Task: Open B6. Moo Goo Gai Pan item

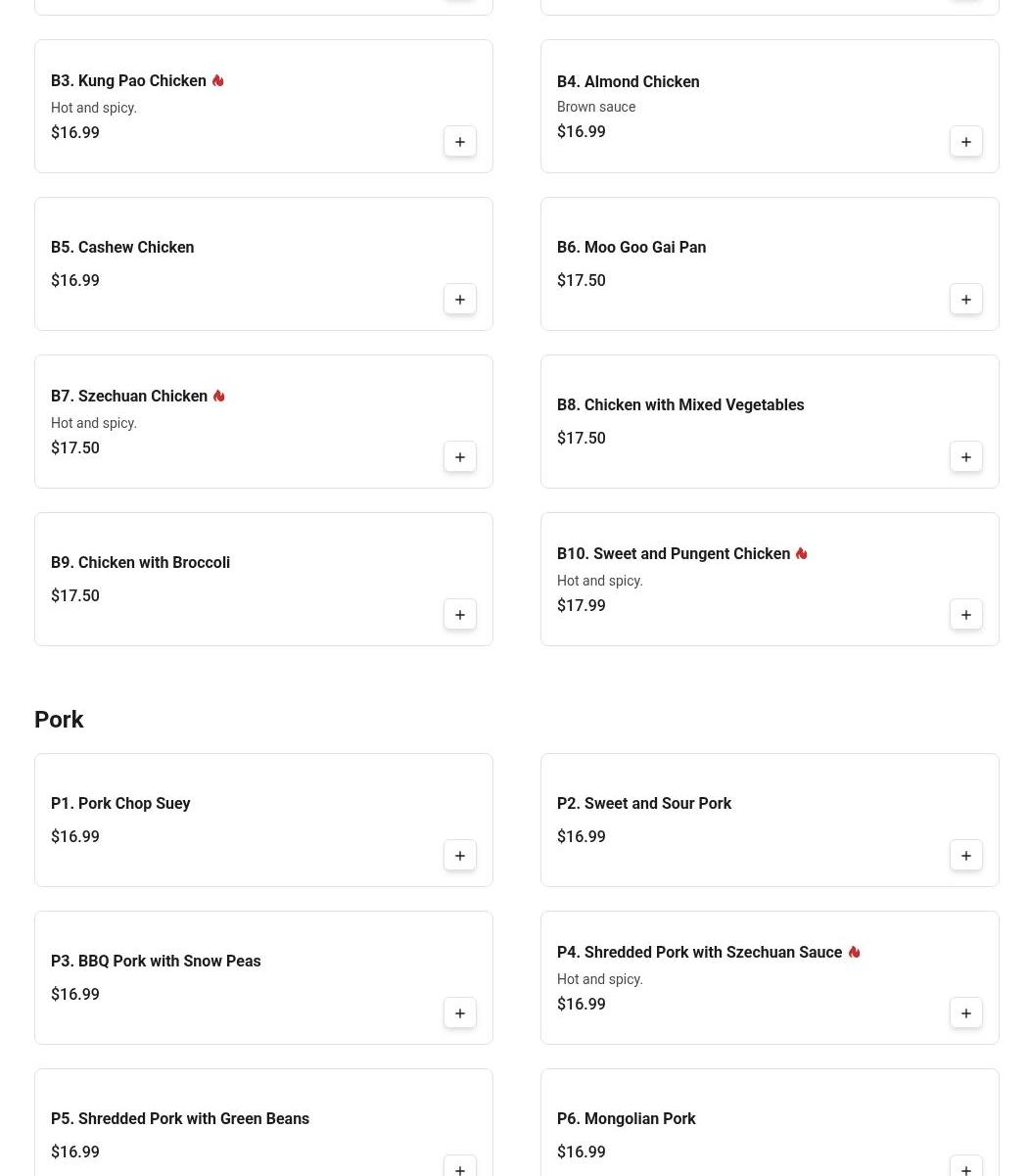Action: point(631,248)
